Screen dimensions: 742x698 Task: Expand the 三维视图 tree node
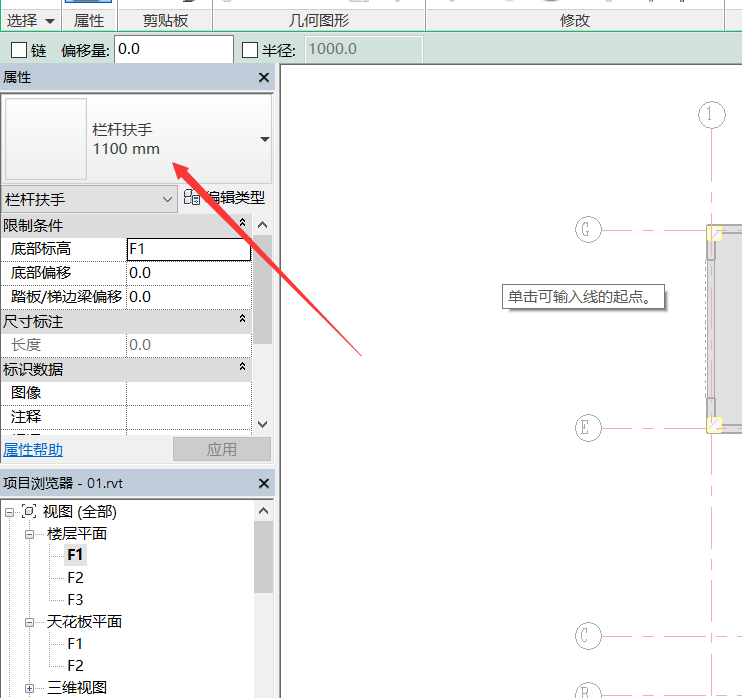[30, 688]
